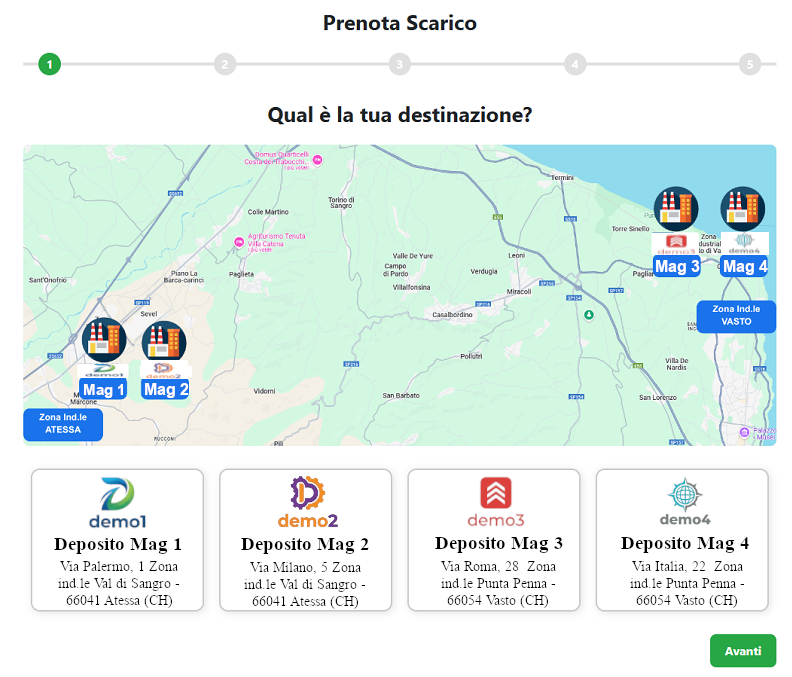Image resolution: width=792 pixels, height=677 pixels.
Task: Click the pink Agriturismo Tenuta Villa Catena pin
Action: coord(239,242)
